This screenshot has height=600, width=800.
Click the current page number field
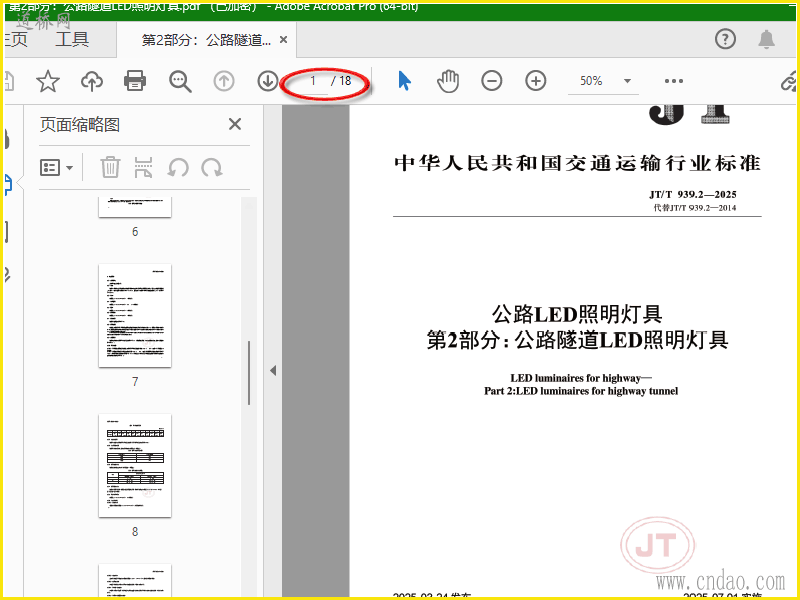pyautogui.click(x=313, y=81)
